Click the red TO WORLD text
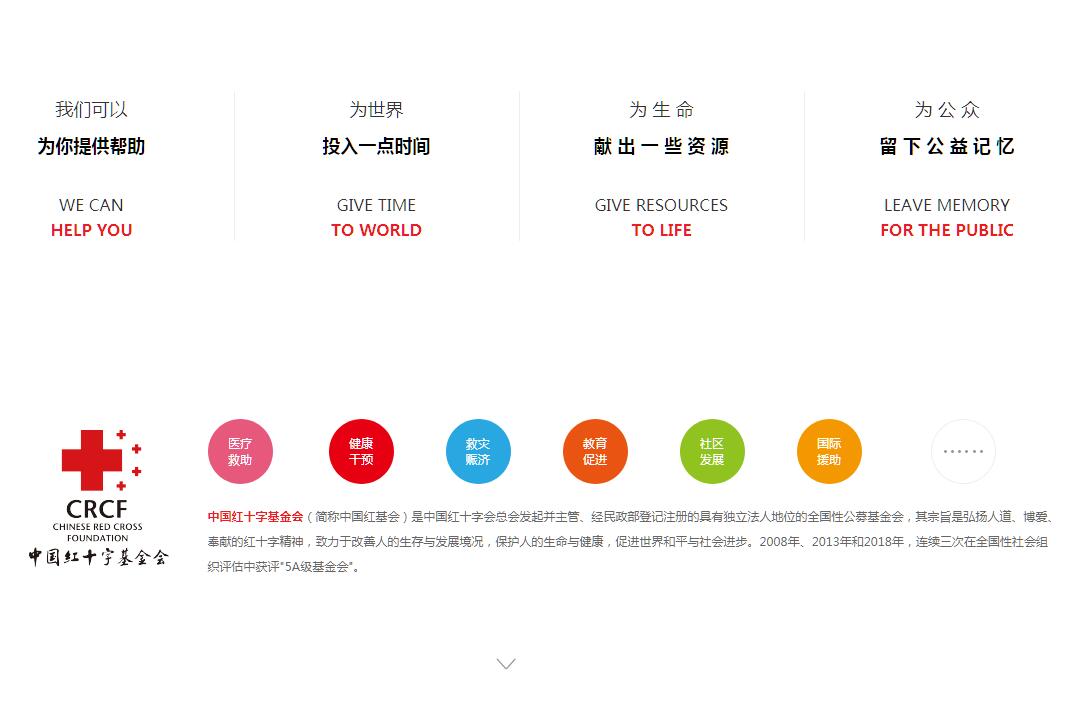1085x704 pixels. pos(376,230)
